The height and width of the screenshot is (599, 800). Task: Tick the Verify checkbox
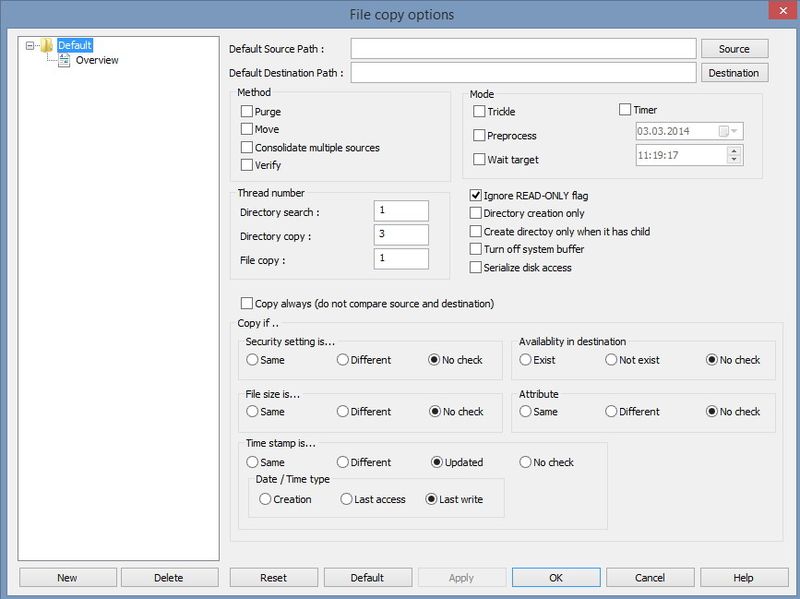[x=247, y=165]
